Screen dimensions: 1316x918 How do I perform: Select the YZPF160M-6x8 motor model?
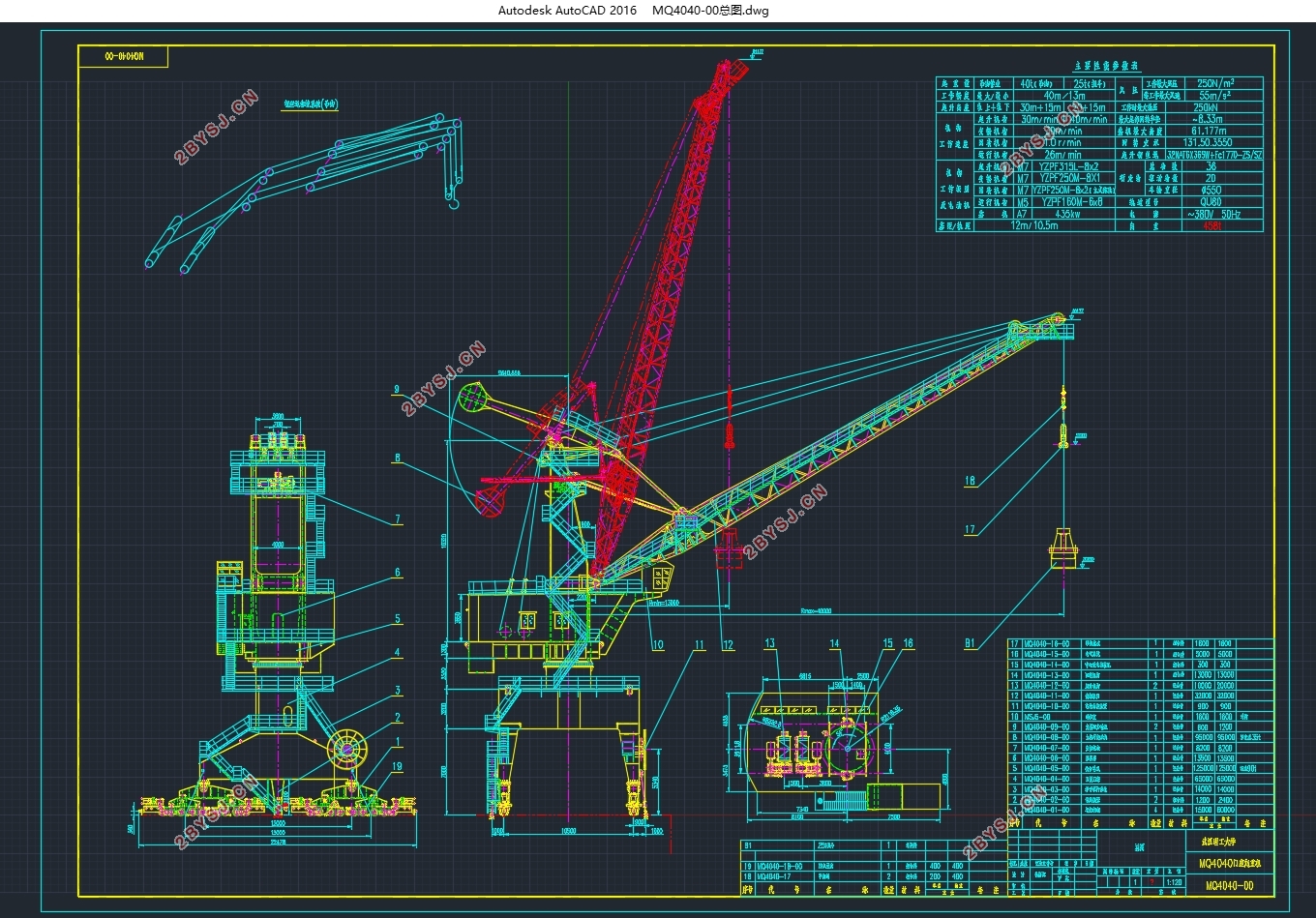tap(1070, 202)
